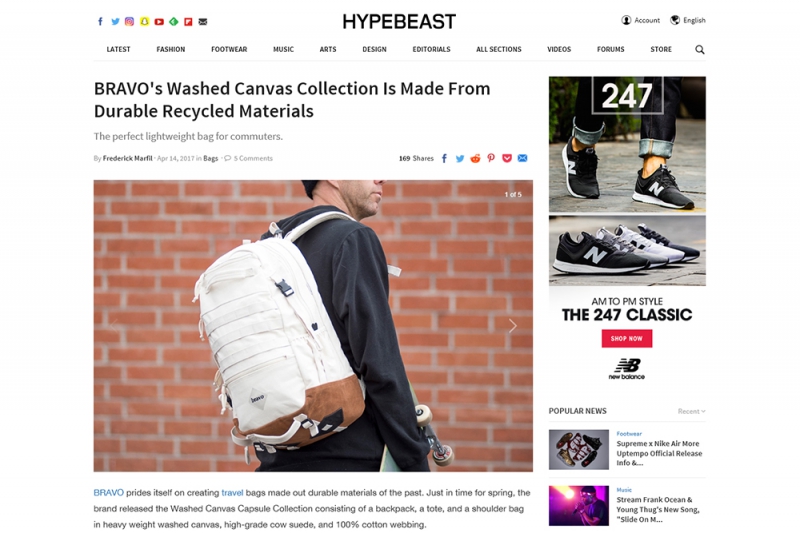Go to the Footwear section
The image size is (800, 533).
point(229,49)
